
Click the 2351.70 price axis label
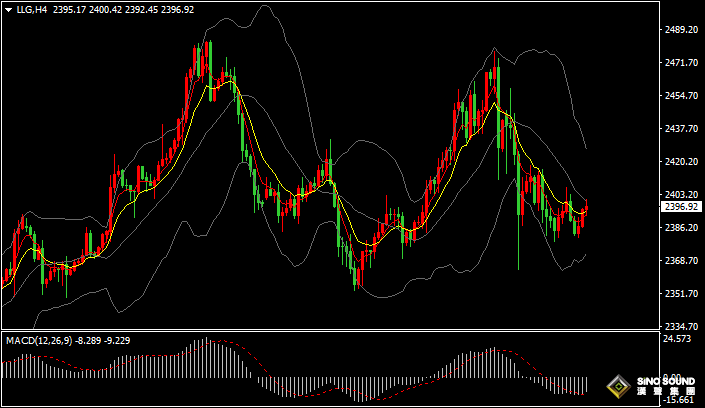click(x=680, y=294)
